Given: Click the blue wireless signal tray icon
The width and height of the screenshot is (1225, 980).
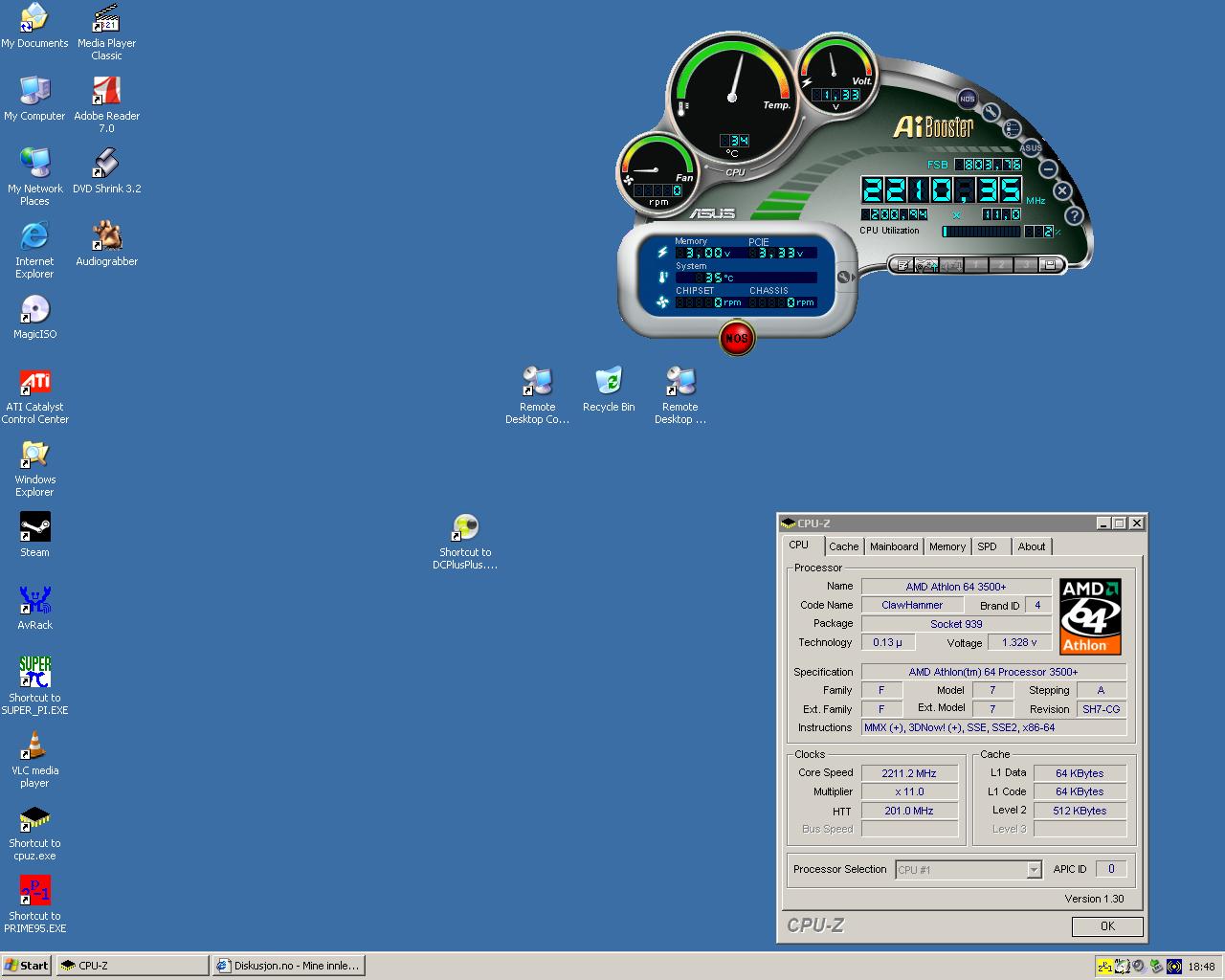Looking at the screenshot, I should [1174, 967].
